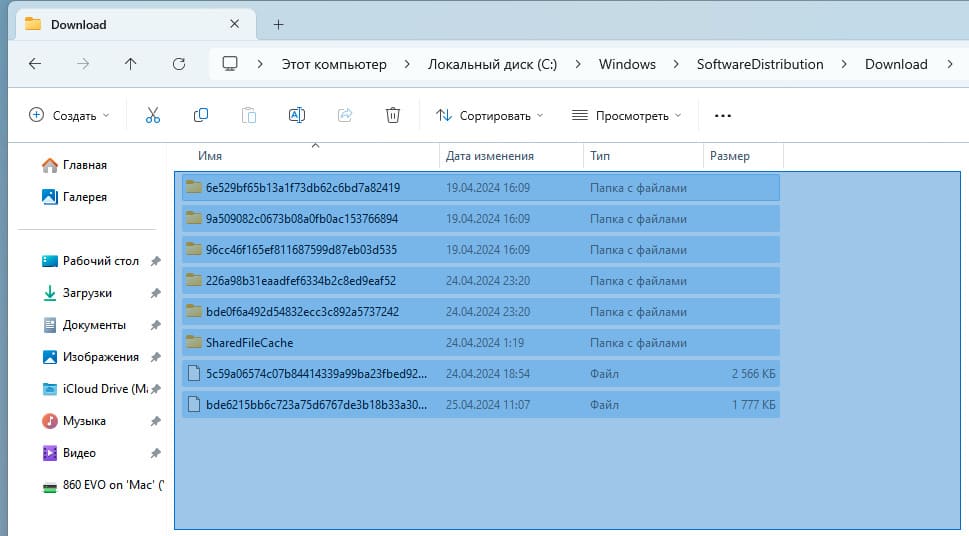
Task: Open the Просмотреть dropdown
Action: click(627, 116)
